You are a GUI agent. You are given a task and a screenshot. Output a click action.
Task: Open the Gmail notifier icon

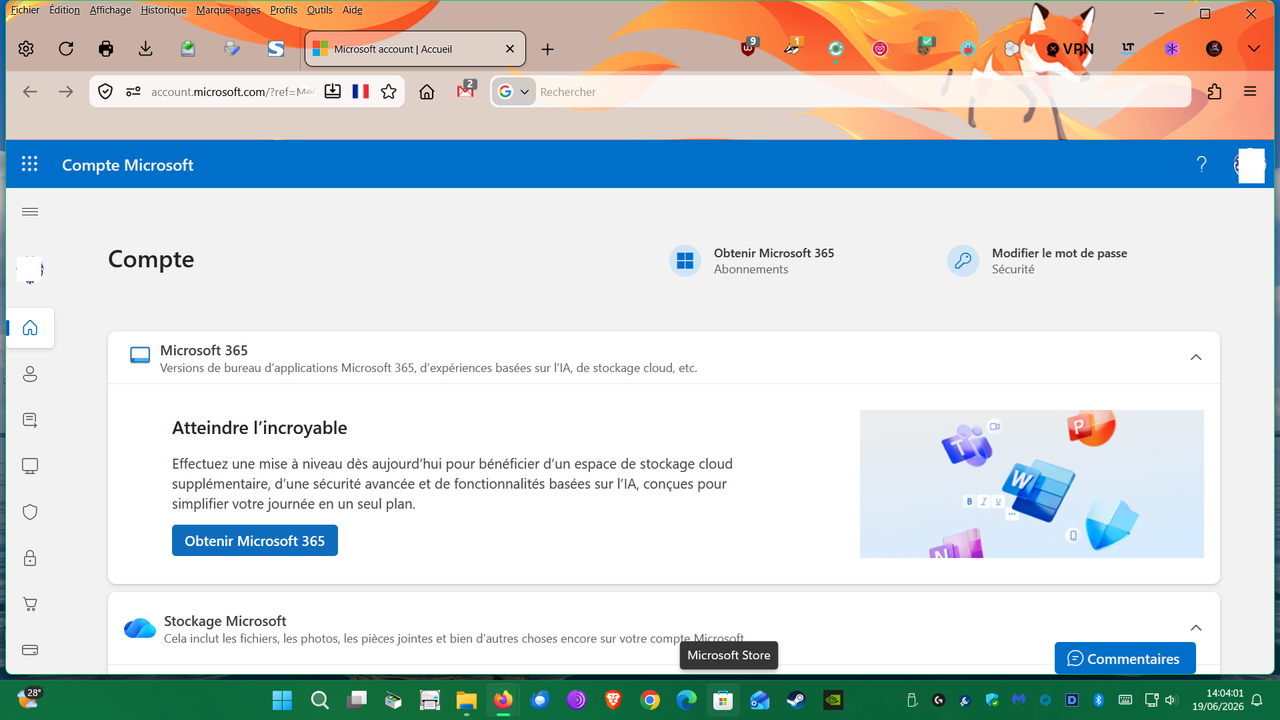pos(466,90)
